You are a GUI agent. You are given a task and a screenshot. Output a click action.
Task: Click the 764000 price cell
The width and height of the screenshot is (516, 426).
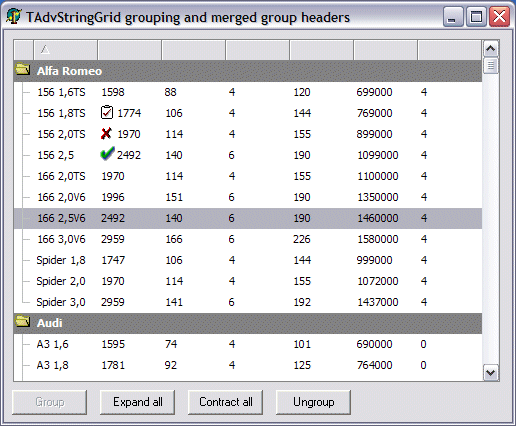(374, 365)
